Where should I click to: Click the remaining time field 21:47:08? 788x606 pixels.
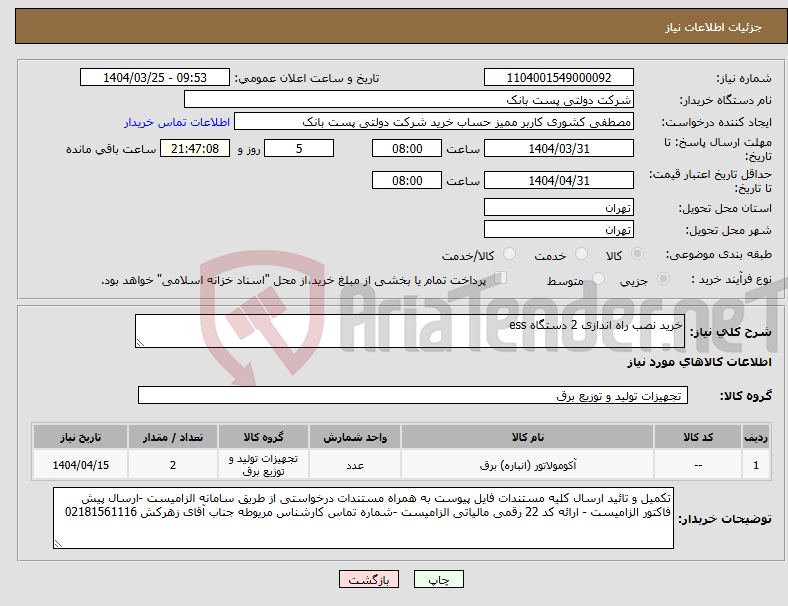195,149
